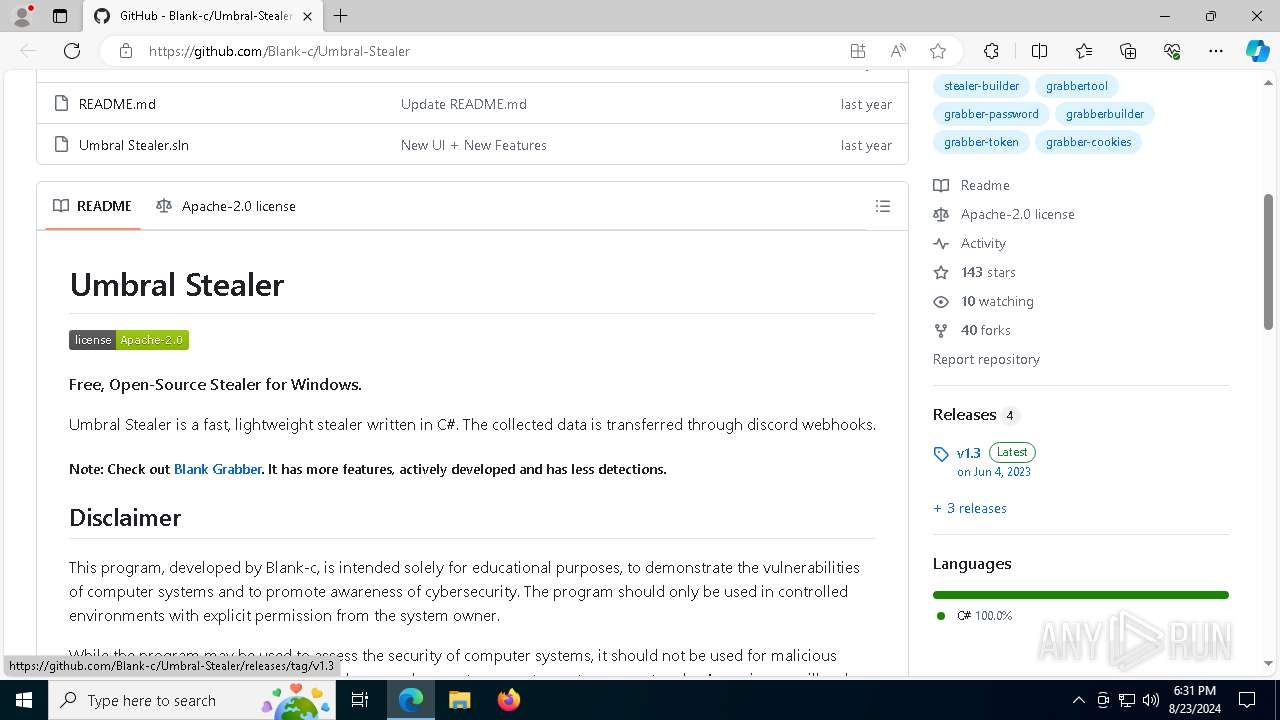Open a new browser tab
Viewport: 1280px width, 720px height.
(340, 16)
